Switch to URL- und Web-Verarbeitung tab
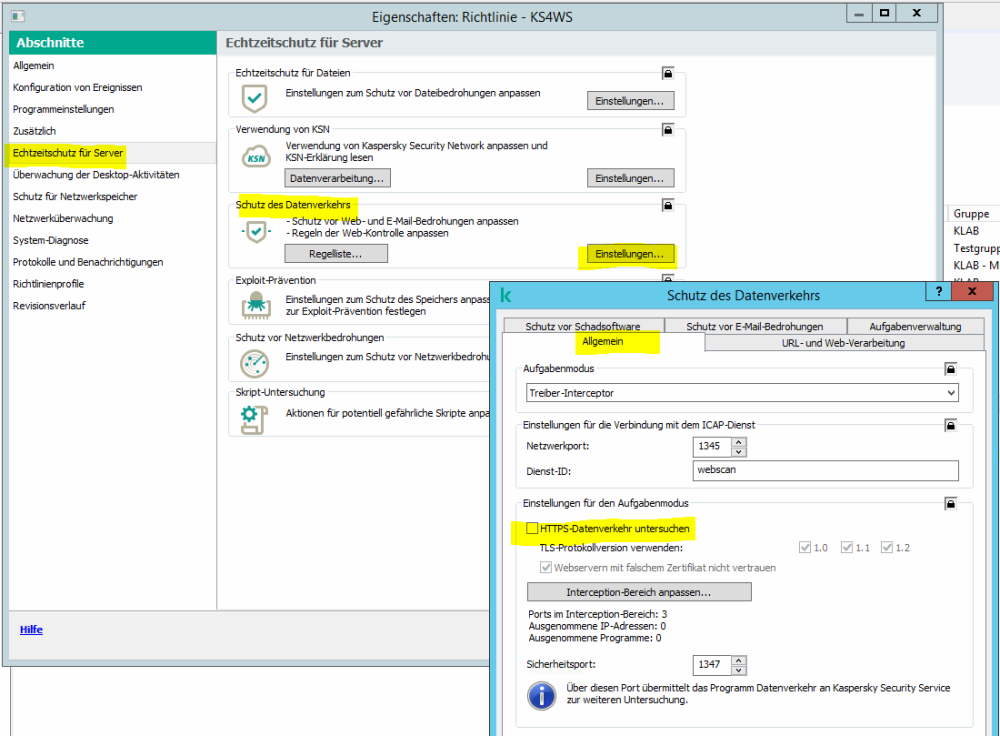This screenshot has height=736, width=1000. 843,343
